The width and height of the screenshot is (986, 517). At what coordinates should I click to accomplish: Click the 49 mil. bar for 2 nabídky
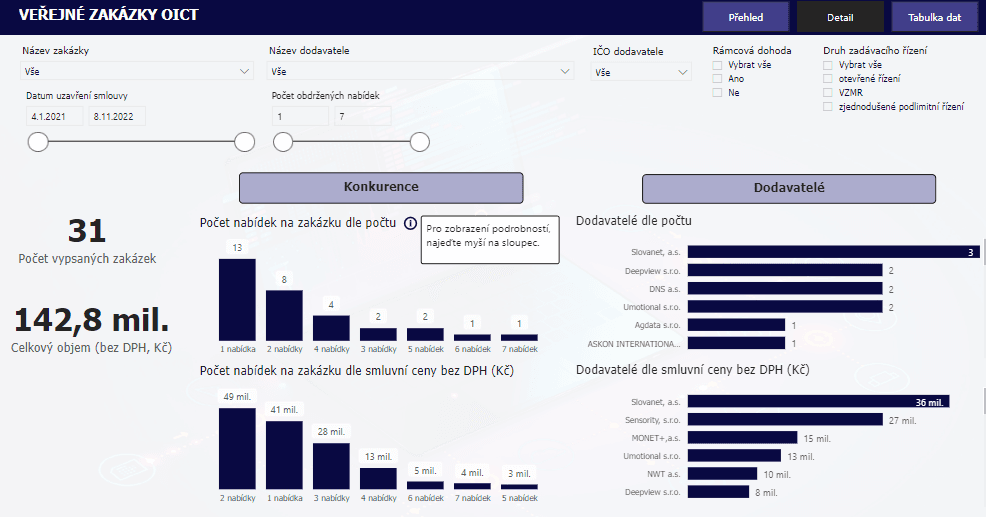[x=237, y=448]
